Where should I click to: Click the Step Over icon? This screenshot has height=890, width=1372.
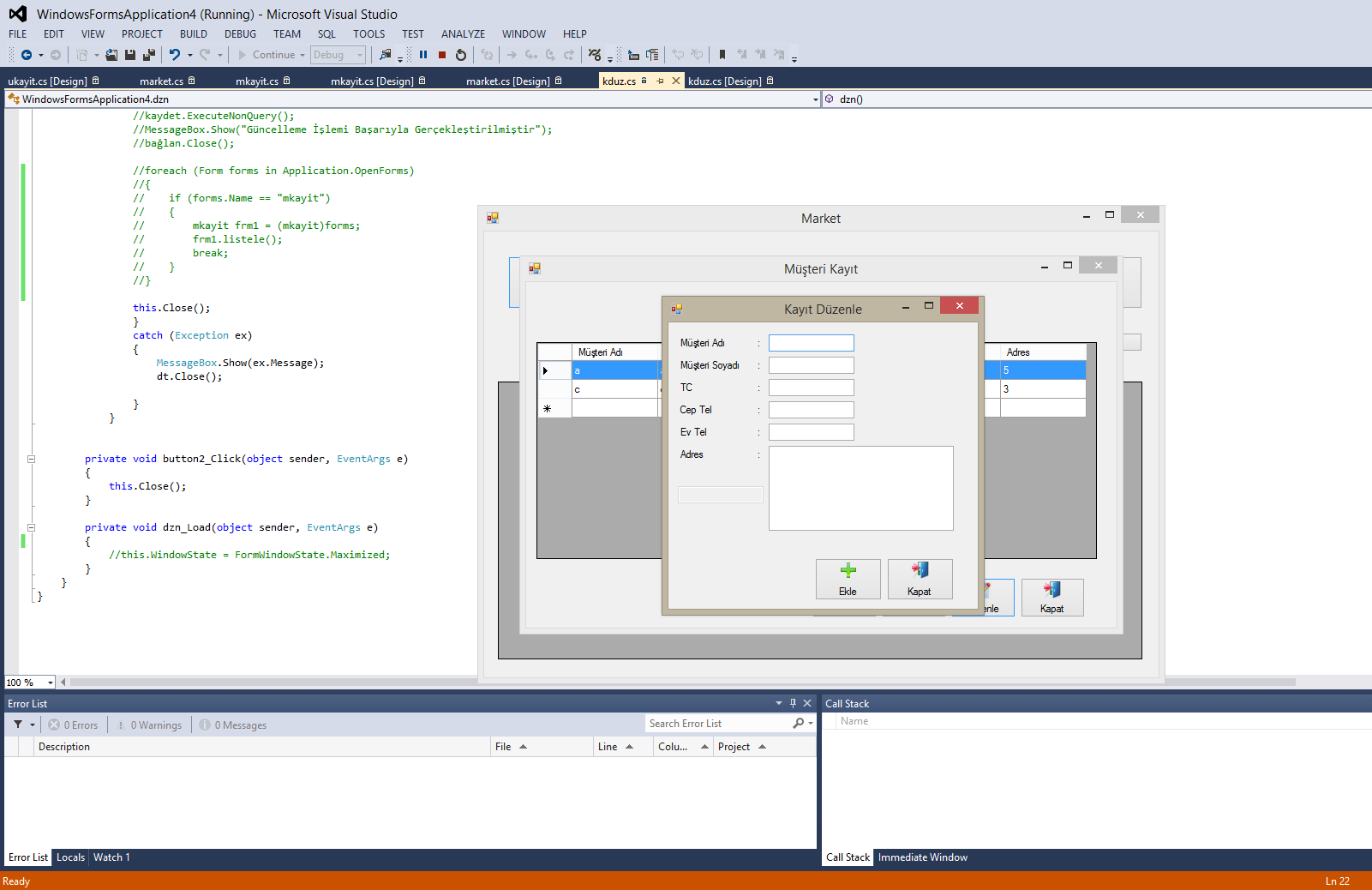pyautogui.click(x=550, y=55)
